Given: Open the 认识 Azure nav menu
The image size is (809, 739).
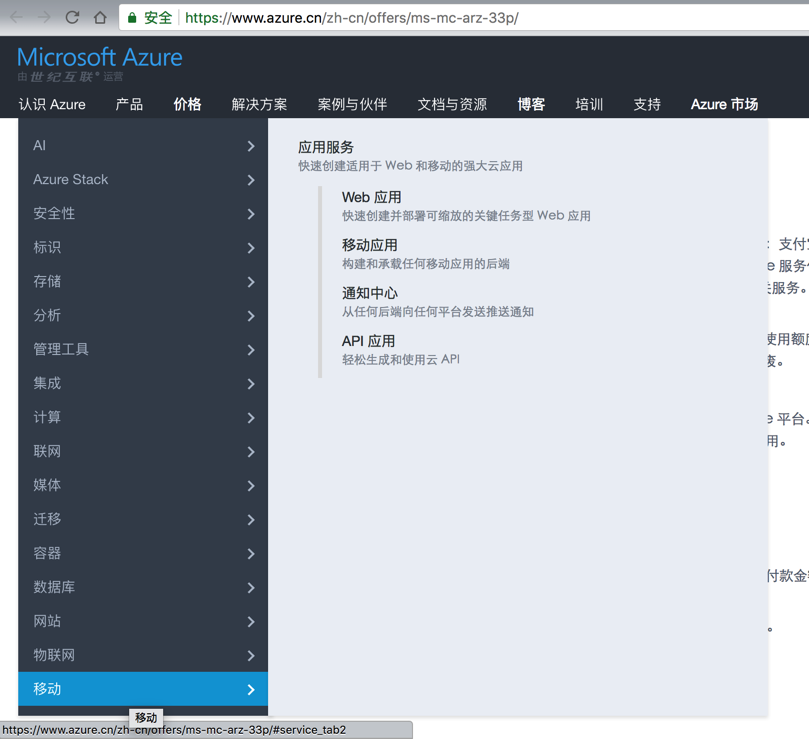Looking at the screenshot, I should pos(52,104).
